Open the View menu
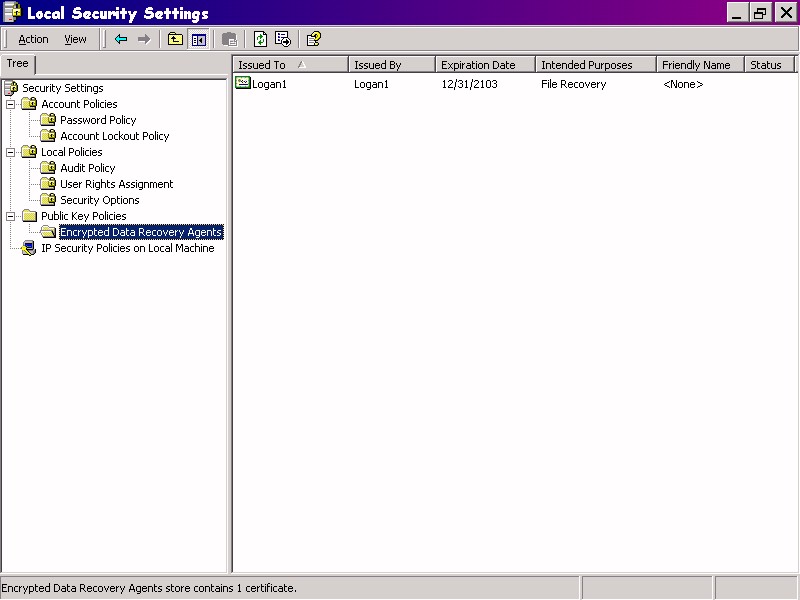Viewport: 800px width, 600px height. (x=75, y=39)
